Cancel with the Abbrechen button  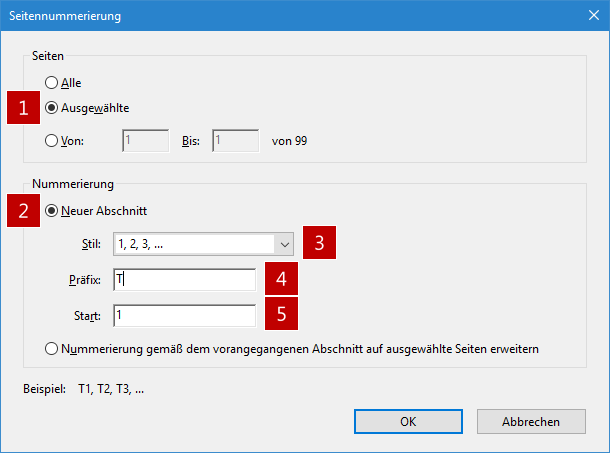point(531,421)
